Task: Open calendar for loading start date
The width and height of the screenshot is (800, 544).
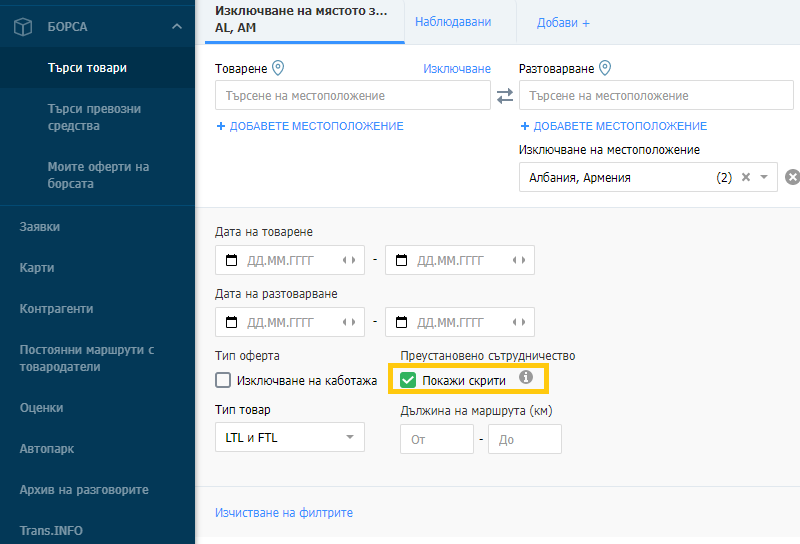Action: [x=231, y=260]
